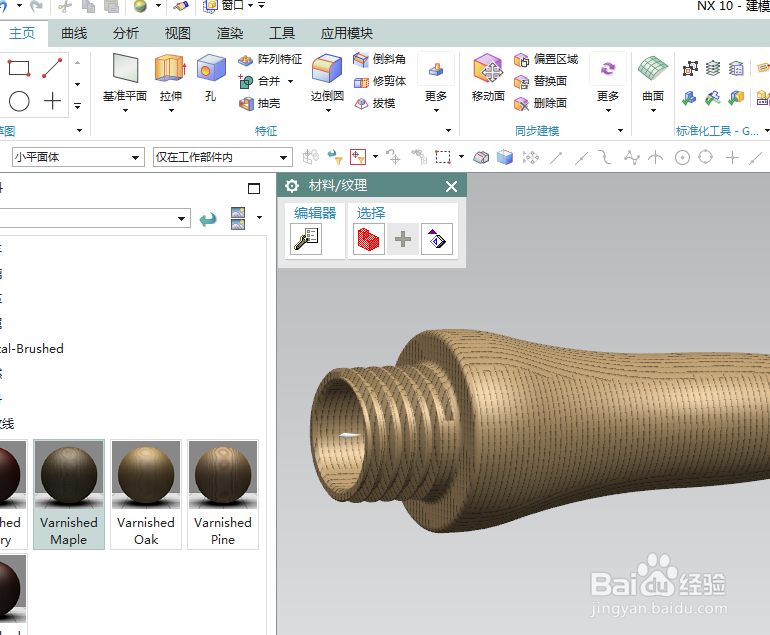
Task: Select the rectangle sketch tool
Action: coord(19,68)
